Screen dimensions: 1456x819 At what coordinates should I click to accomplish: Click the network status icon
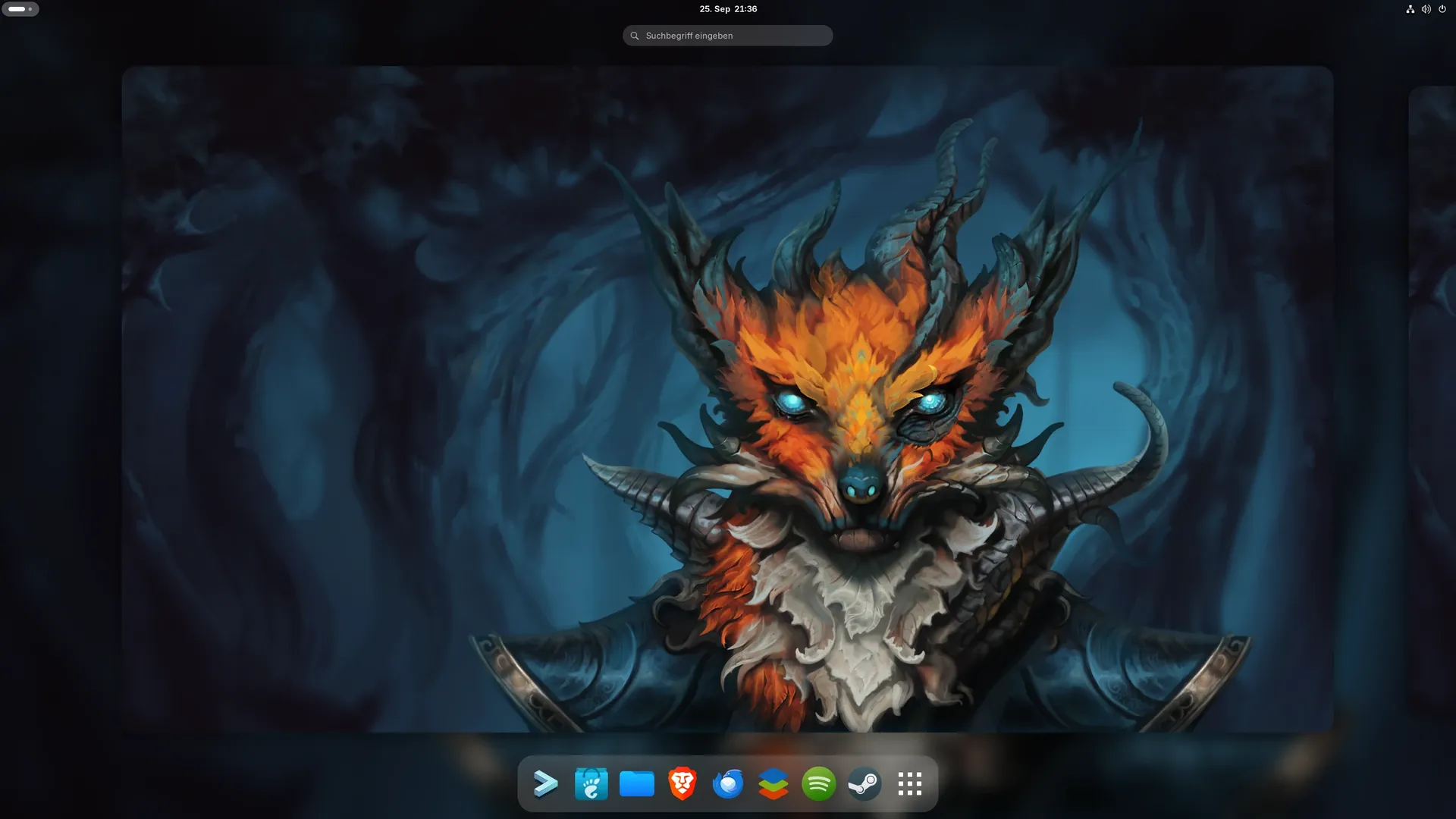coord(1410,9)
